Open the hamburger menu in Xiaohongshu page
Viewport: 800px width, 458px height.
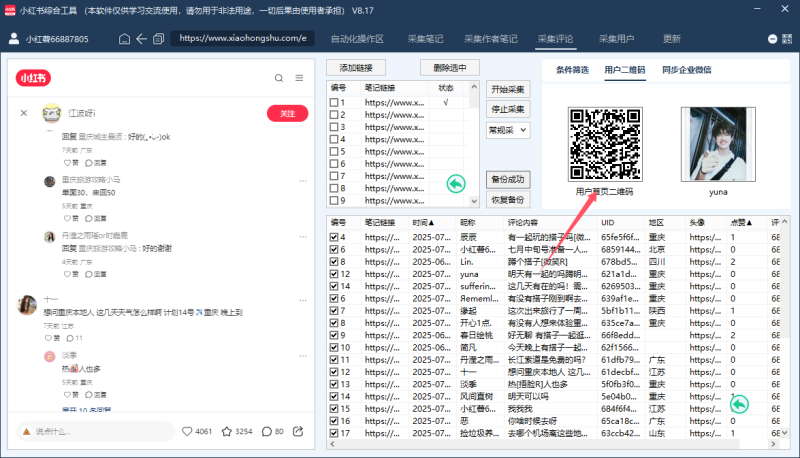pos(299,78)
